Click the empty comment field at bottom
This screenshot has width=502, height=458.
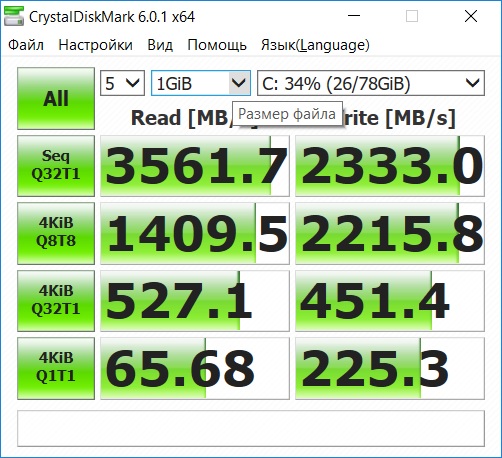[x=251, y=428]
